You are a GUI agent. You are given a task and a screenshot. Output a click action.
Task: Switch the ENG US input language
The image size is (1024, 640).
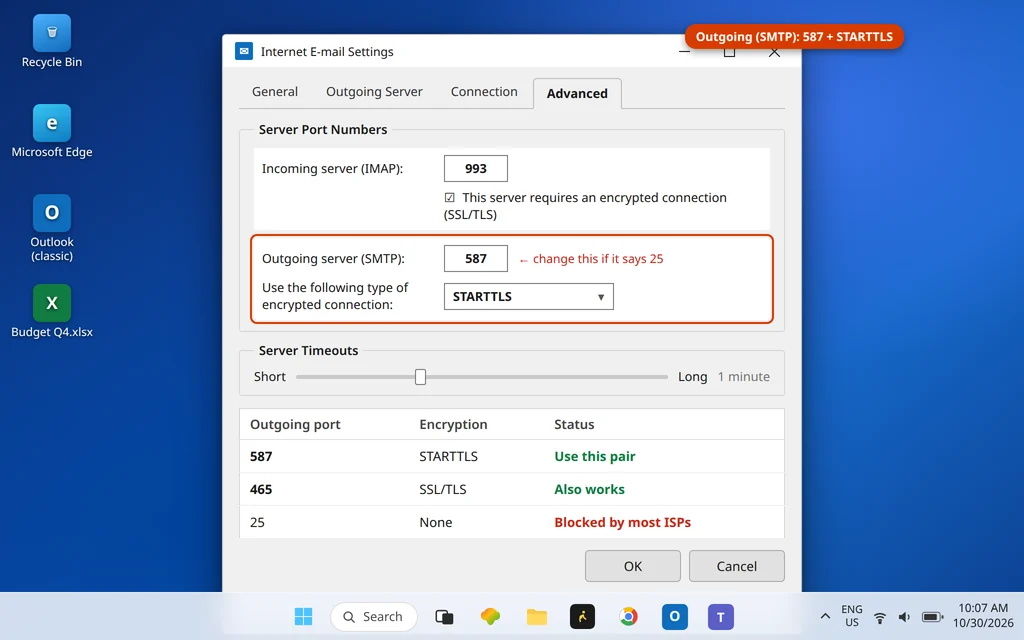click(852, 616)
